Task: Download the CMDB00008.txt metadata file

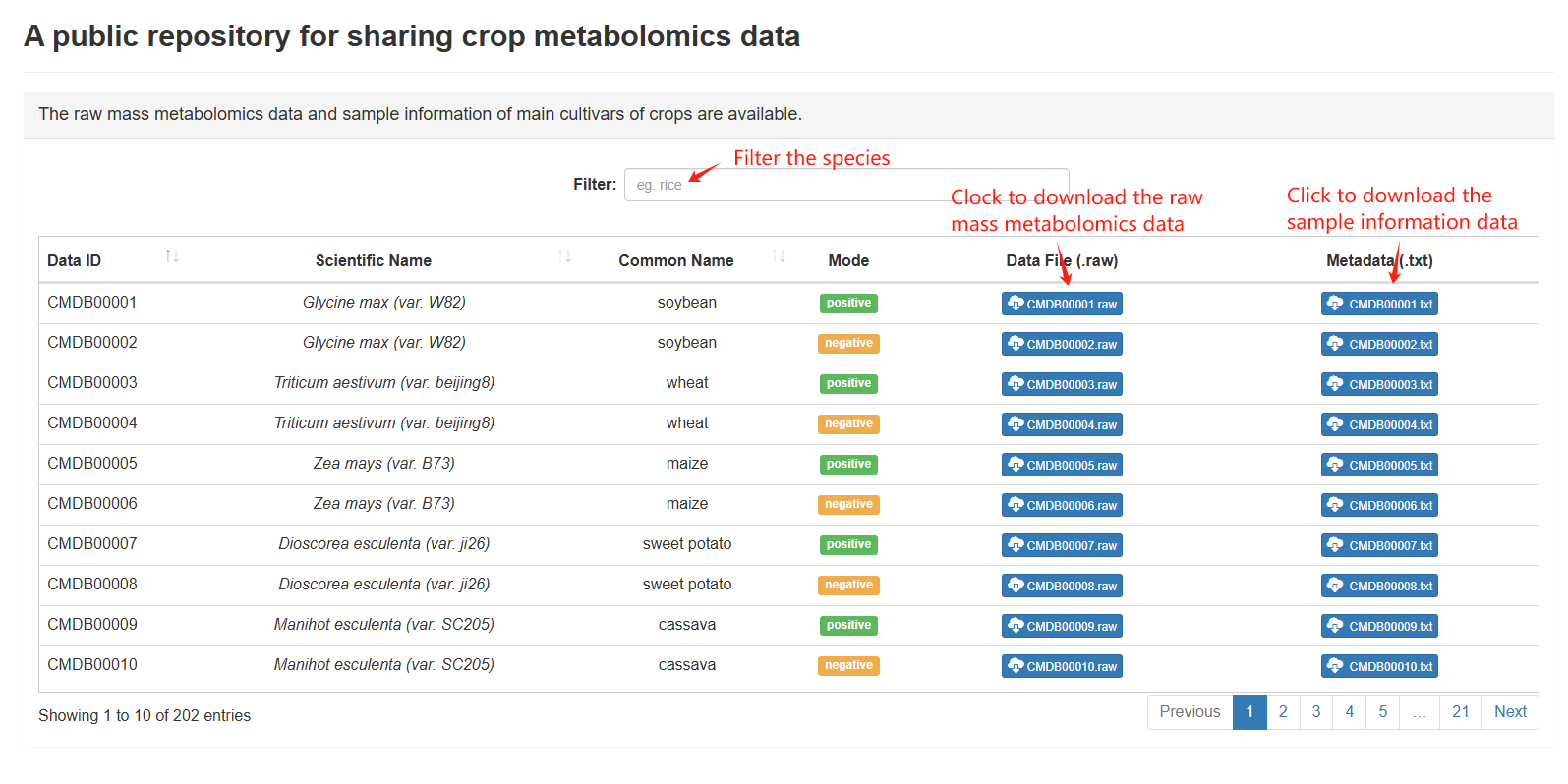Action: pos(1379,586)
